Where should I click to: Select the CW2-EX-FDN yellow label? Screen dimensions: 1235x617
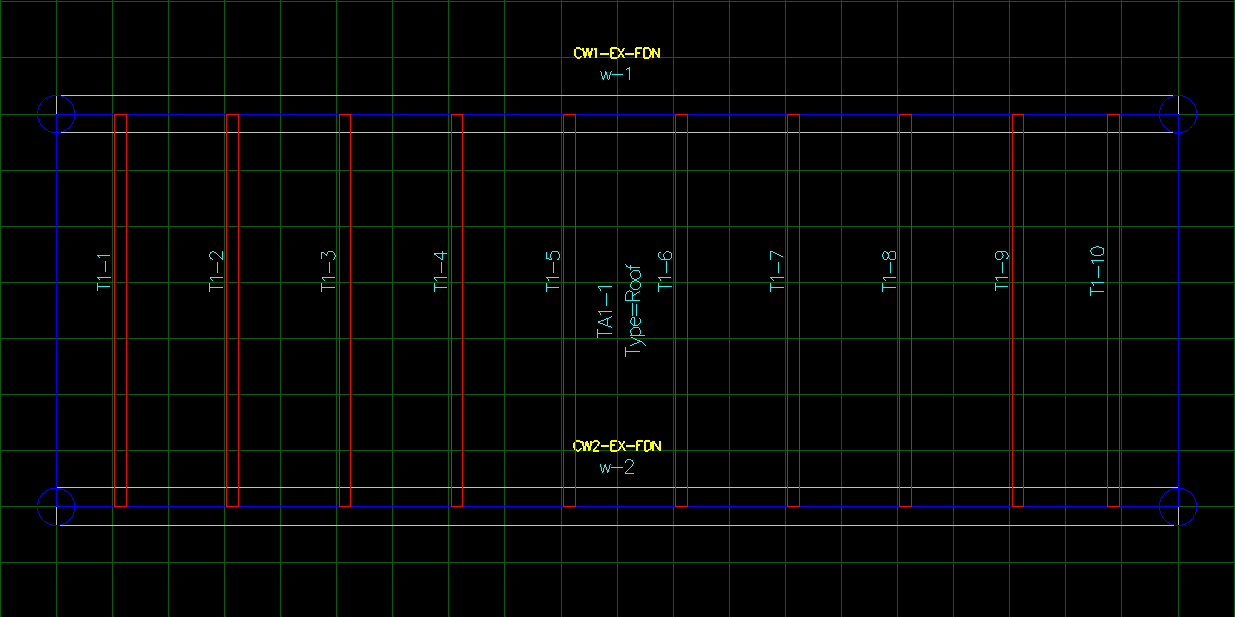coord(616,446)
